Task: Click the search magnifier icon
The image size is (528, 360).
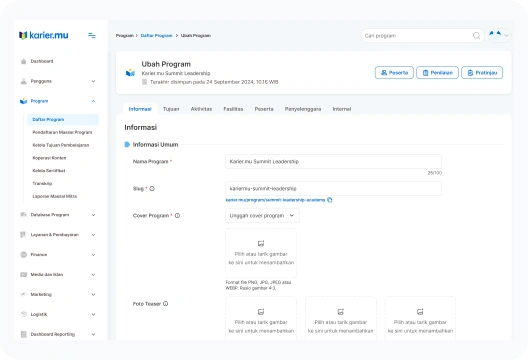Action: click(476, 36)
